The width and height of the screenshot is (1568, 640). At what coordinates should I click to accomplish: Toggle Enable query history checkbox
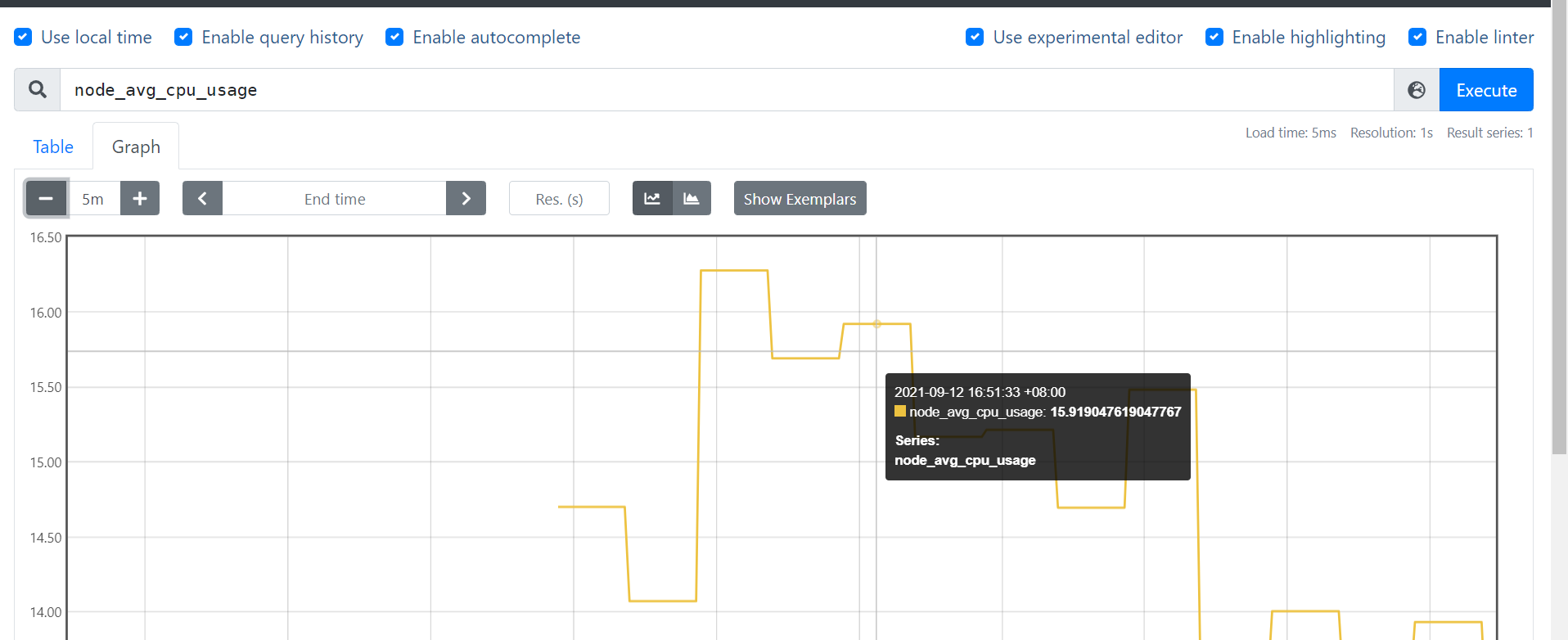(183, 37)
